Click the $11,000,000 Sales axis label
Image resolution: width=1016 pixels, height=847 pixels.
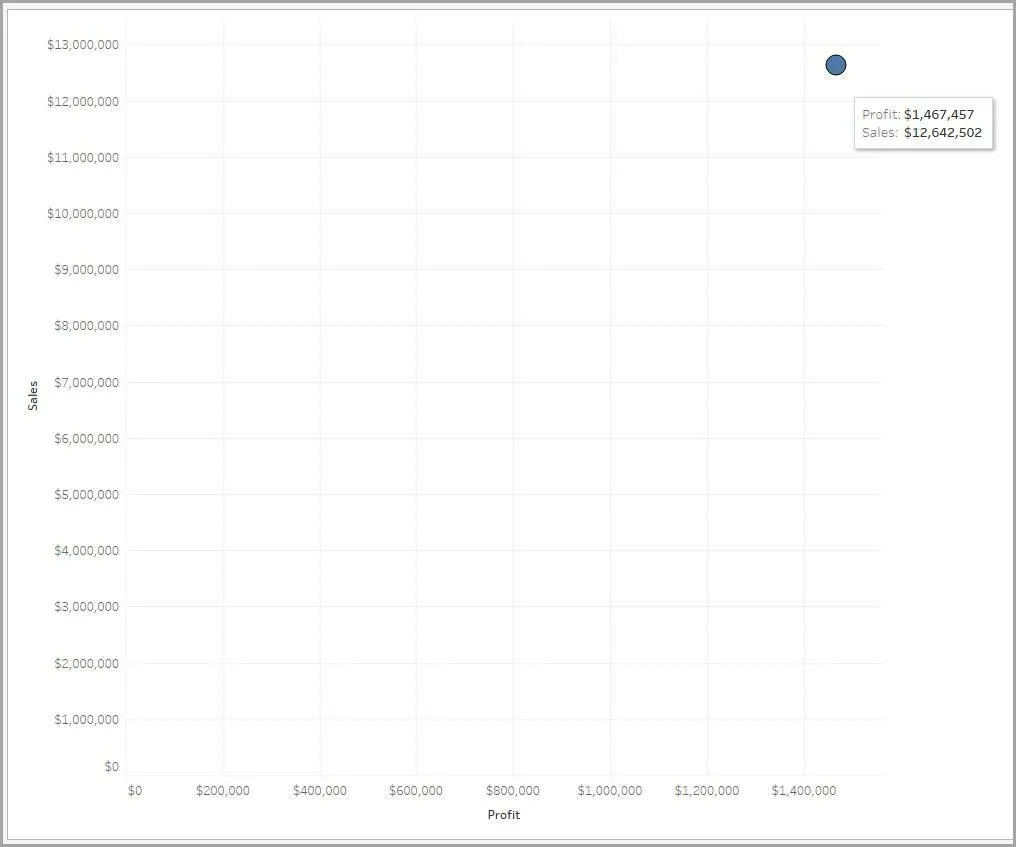(x=83, y=157)
